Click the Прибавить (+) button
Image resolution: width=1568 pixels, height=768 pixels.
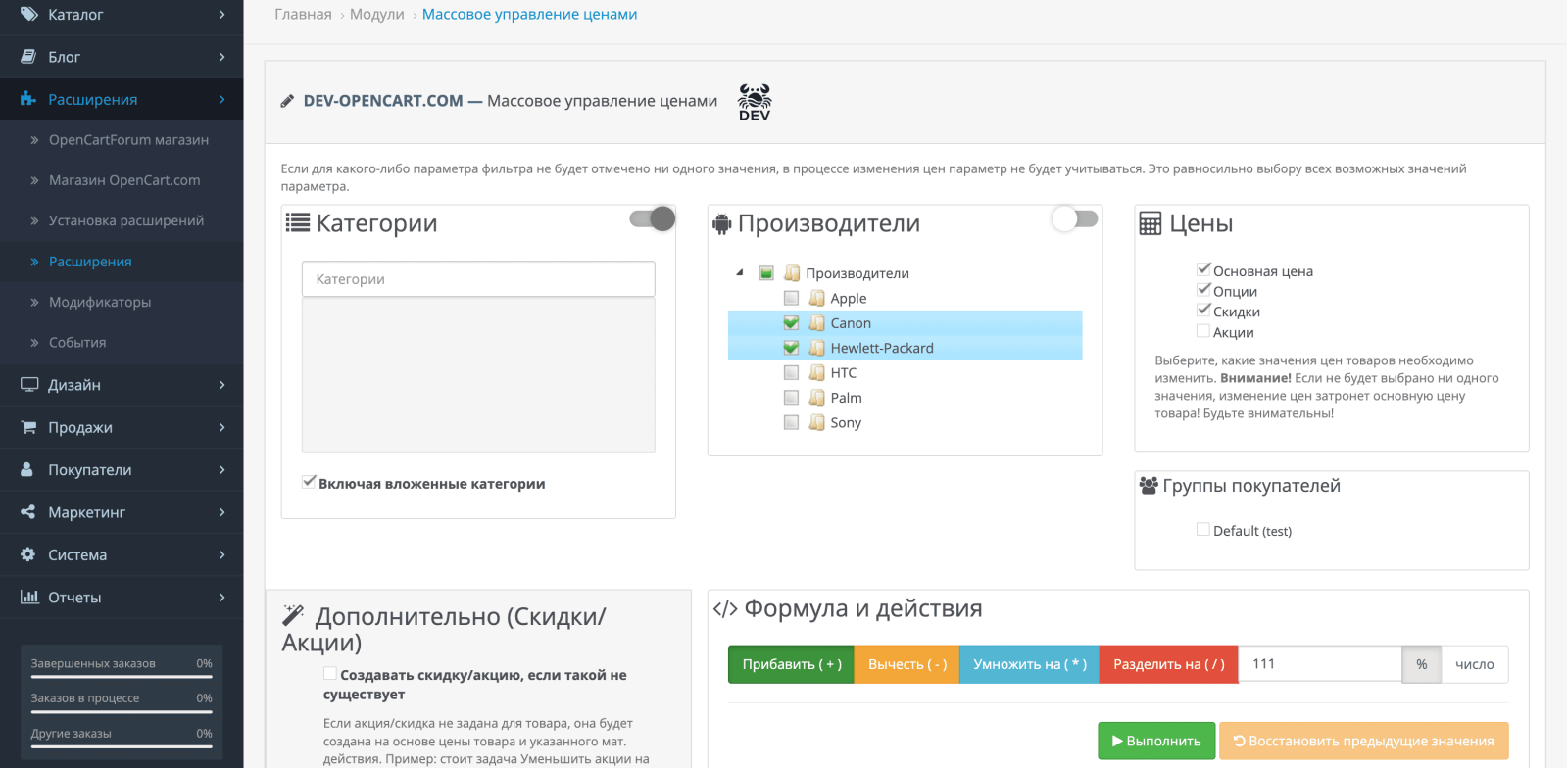(792, 664)
